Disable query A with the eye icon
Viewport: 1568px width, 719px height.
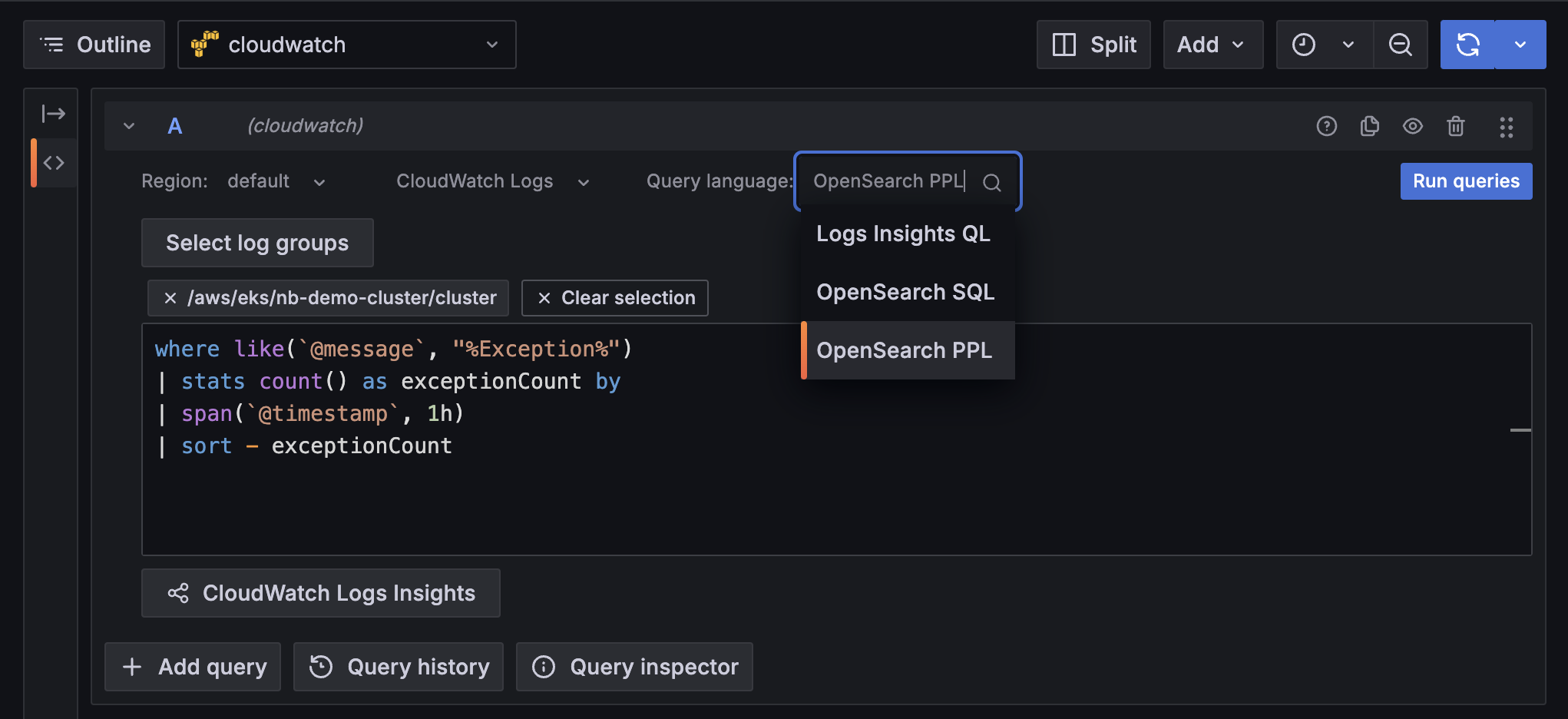(1413, 126)
